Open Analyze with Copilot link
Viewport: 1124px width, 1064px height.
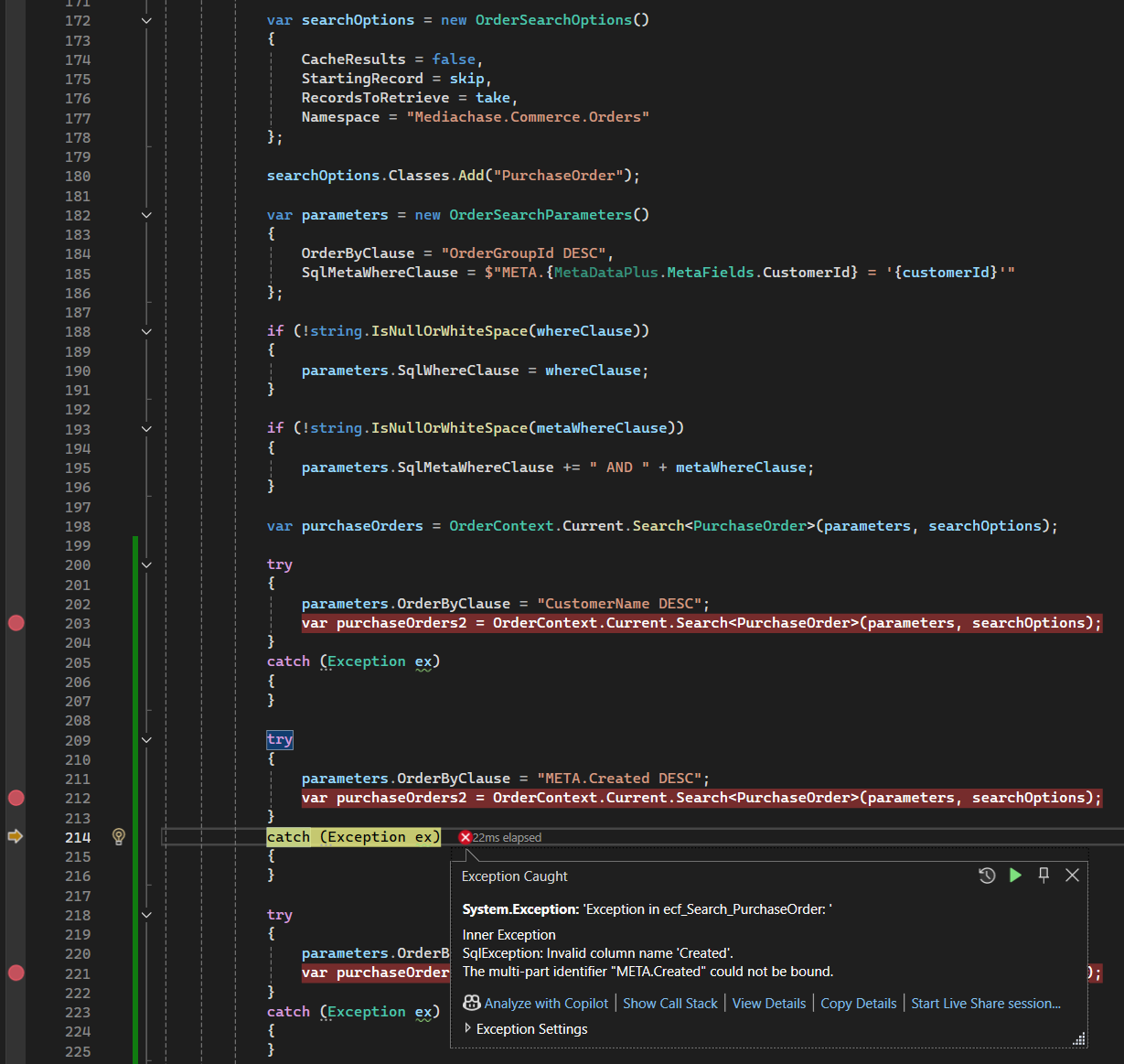click(x=546, y=1003)
